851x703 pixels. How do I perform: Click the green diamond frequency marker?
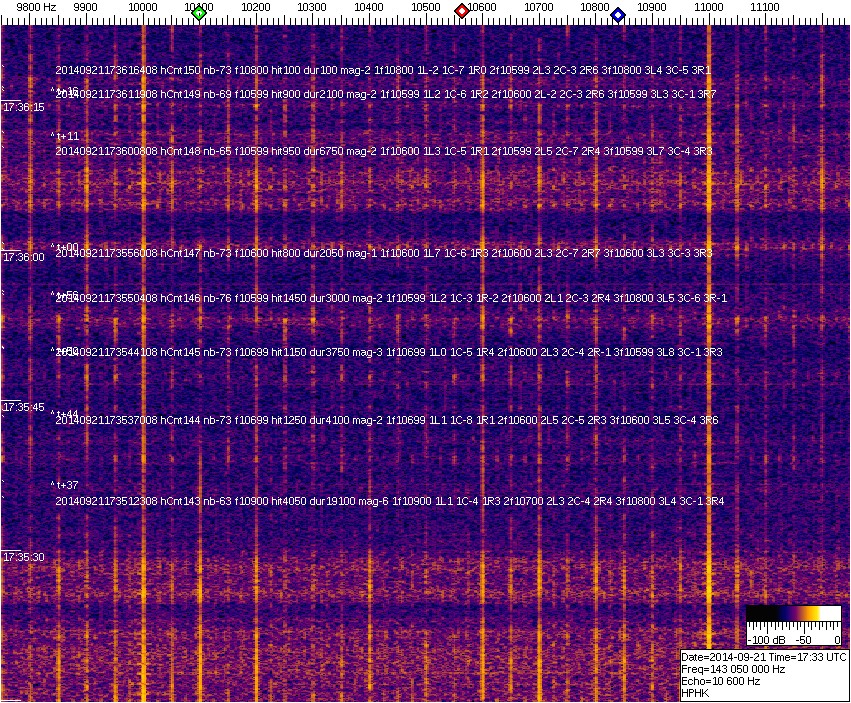click(x=199, y=13)
